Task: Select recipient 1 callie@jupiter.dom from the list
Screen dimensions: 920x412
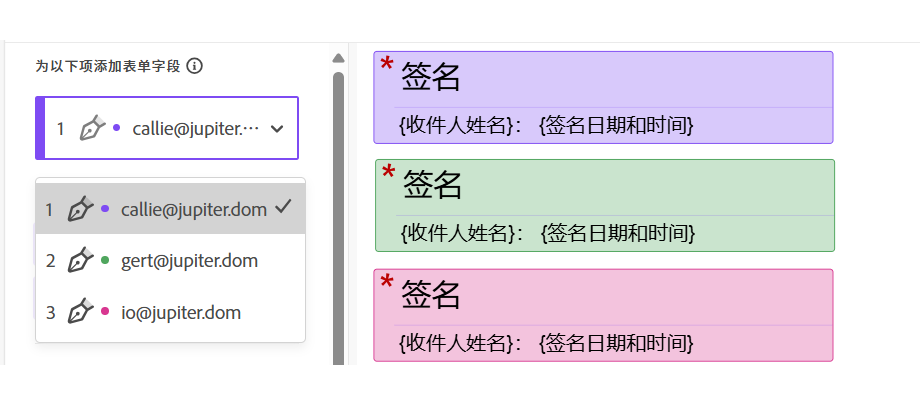Action: [x=190, y=209]
